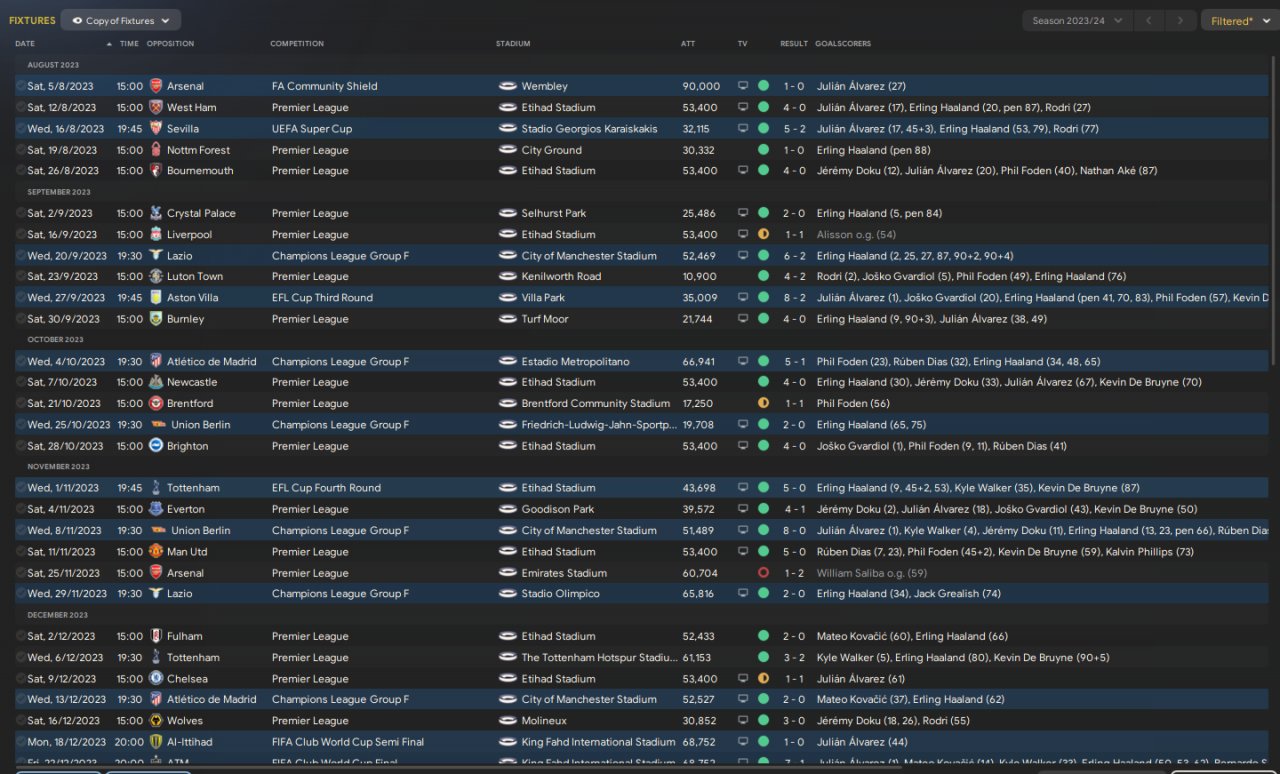Open the Etihad Stadium link on West Ham row
The height and width of the screenshot is (774, 1280).
(558, 108)
